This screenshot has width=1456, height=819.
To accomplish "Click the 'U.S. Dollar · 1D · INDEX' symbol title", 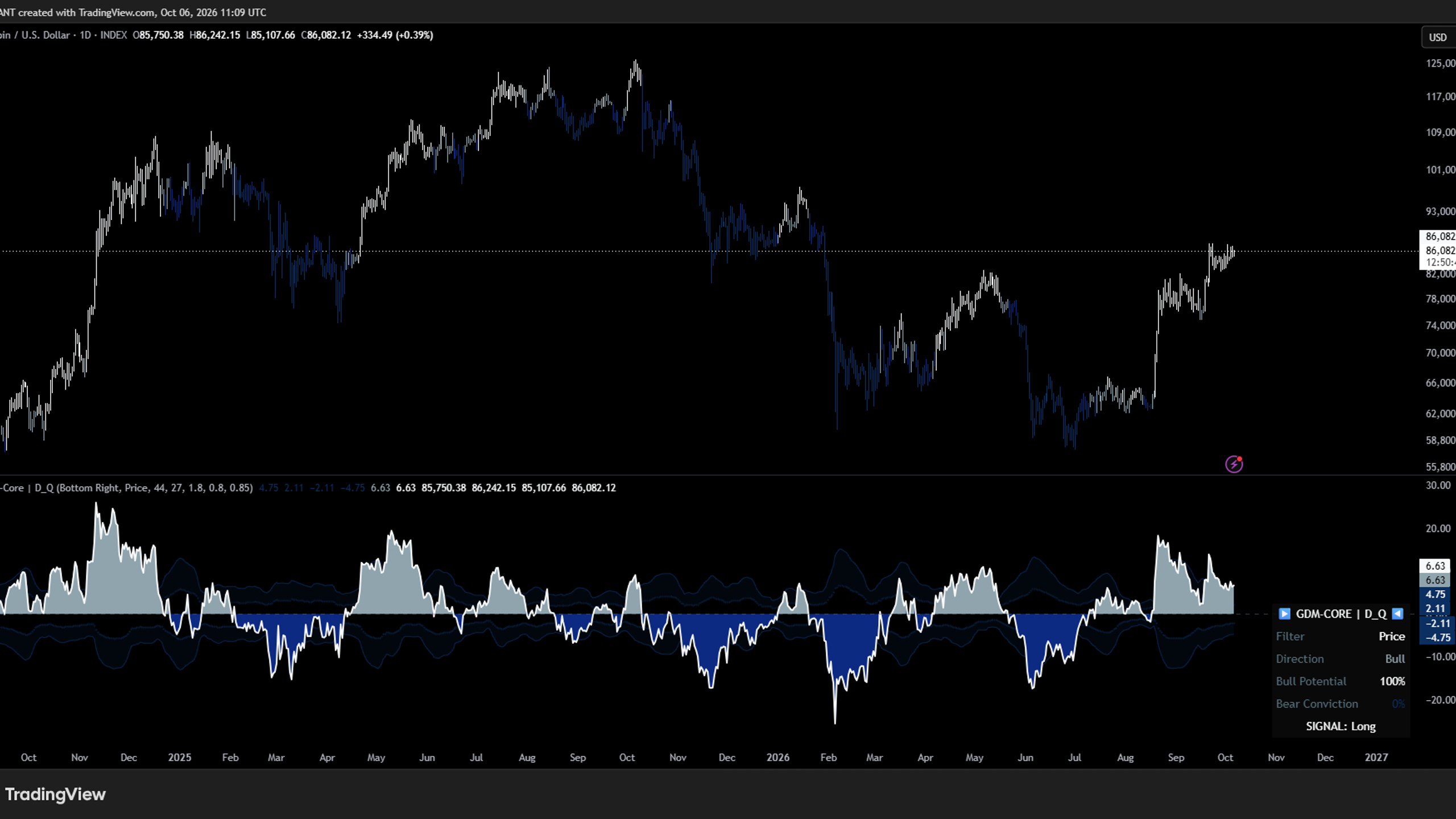I will pyautogui.click(x=74, y=35).
